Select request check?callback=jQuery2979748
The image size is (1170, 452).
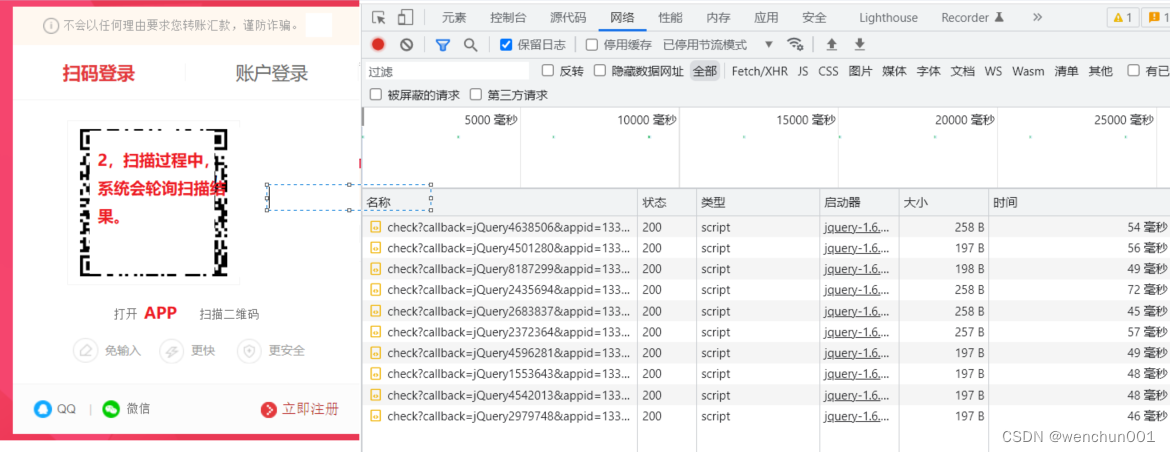pos(766,415)
